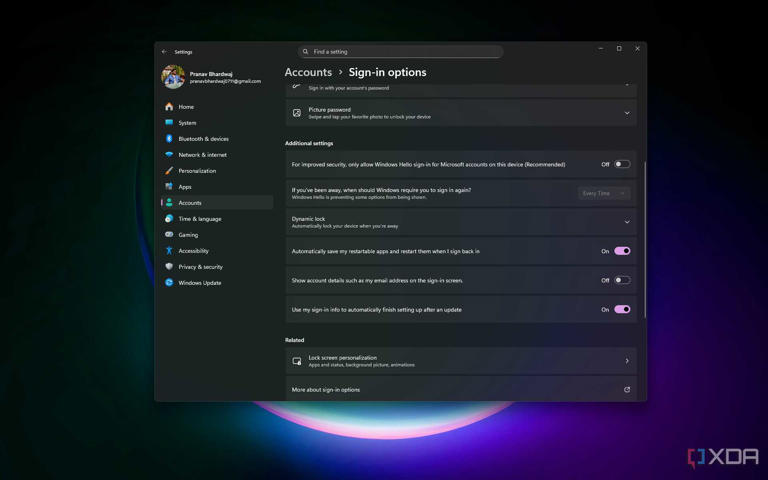
Task: Click the vertical scrollbar of settings page
Action: pos(645,240)
